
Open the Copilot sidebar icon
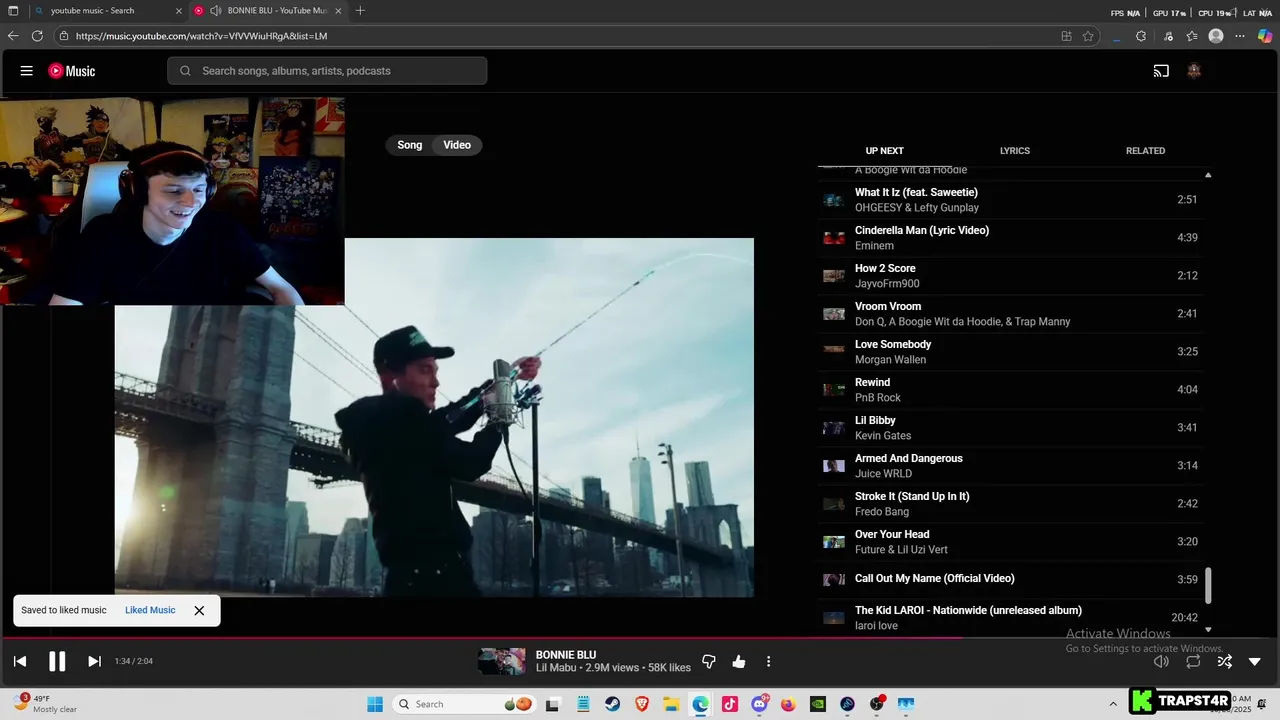pyautogui.click(x=1265, y=36)
